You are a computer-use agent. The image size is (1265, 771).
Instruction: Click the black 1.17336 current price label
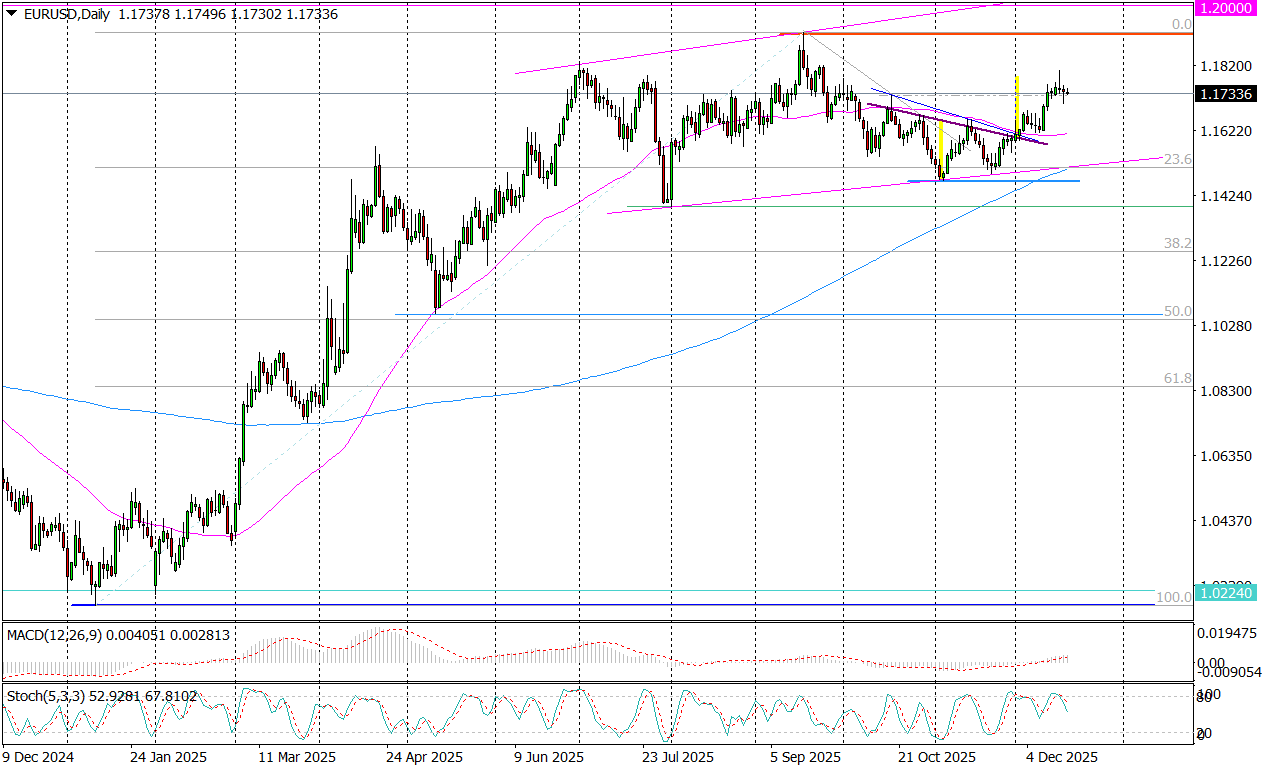click(1226, 94)
